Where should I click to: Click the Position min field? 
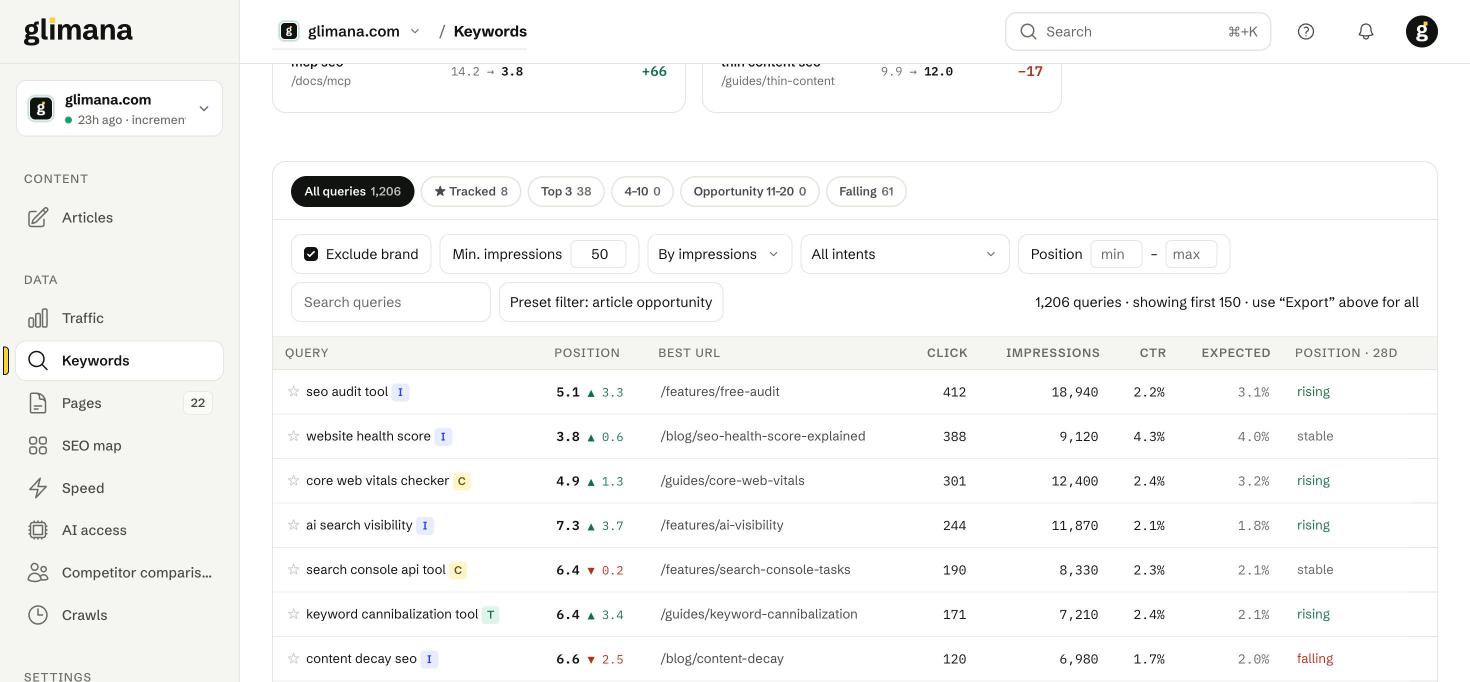(1116, 254)
